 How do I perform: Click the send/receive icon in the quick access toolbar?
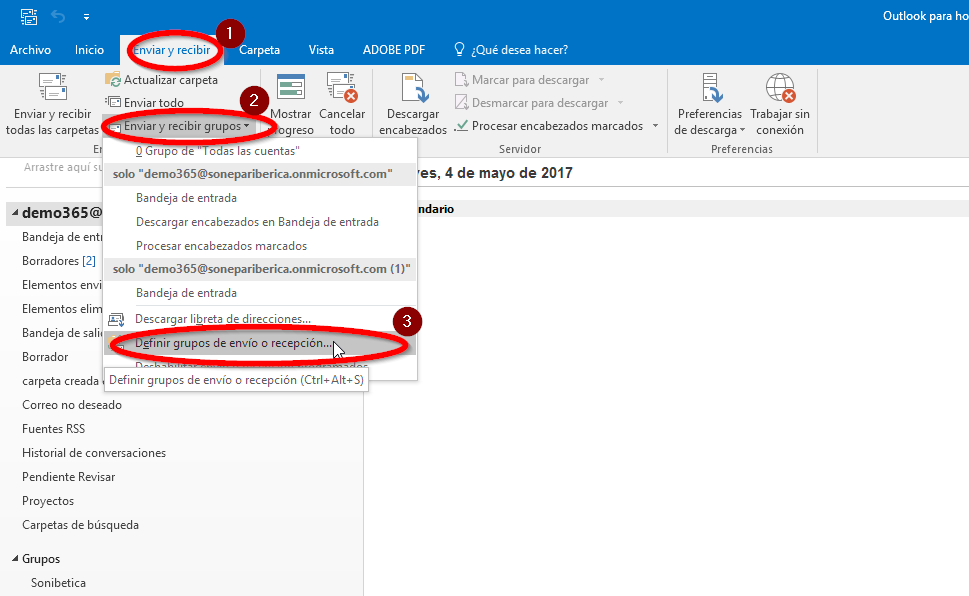pyautogui.click(x=28, y=17)
